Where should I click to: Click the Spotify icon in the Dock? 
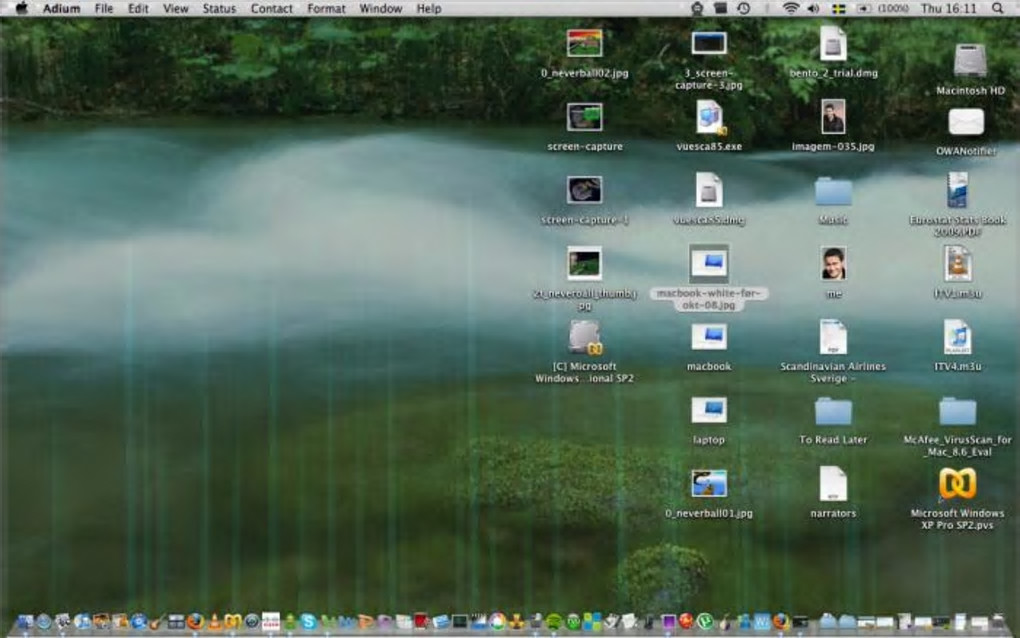click(554, 622)
